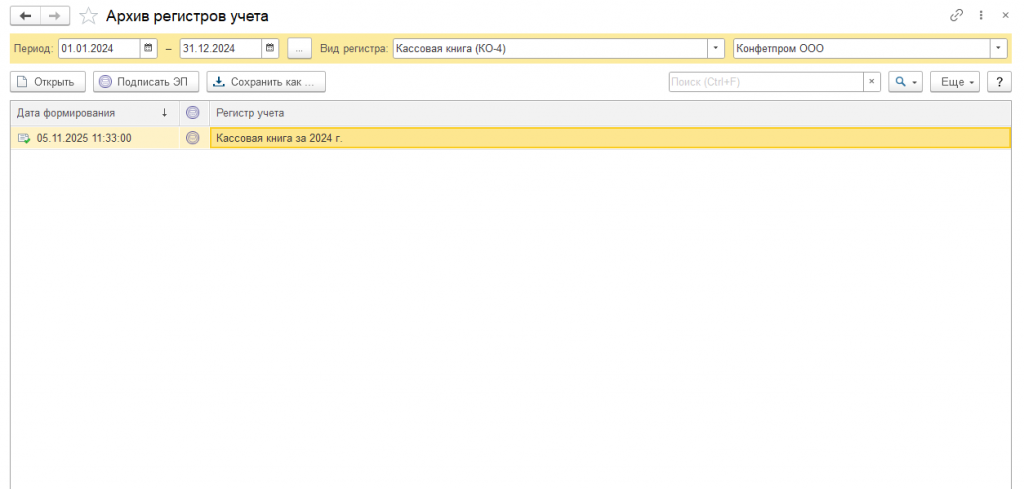1024x489 pixels.
Task: Expand the organization dropdown arrow
Action: tap(999, 48)
